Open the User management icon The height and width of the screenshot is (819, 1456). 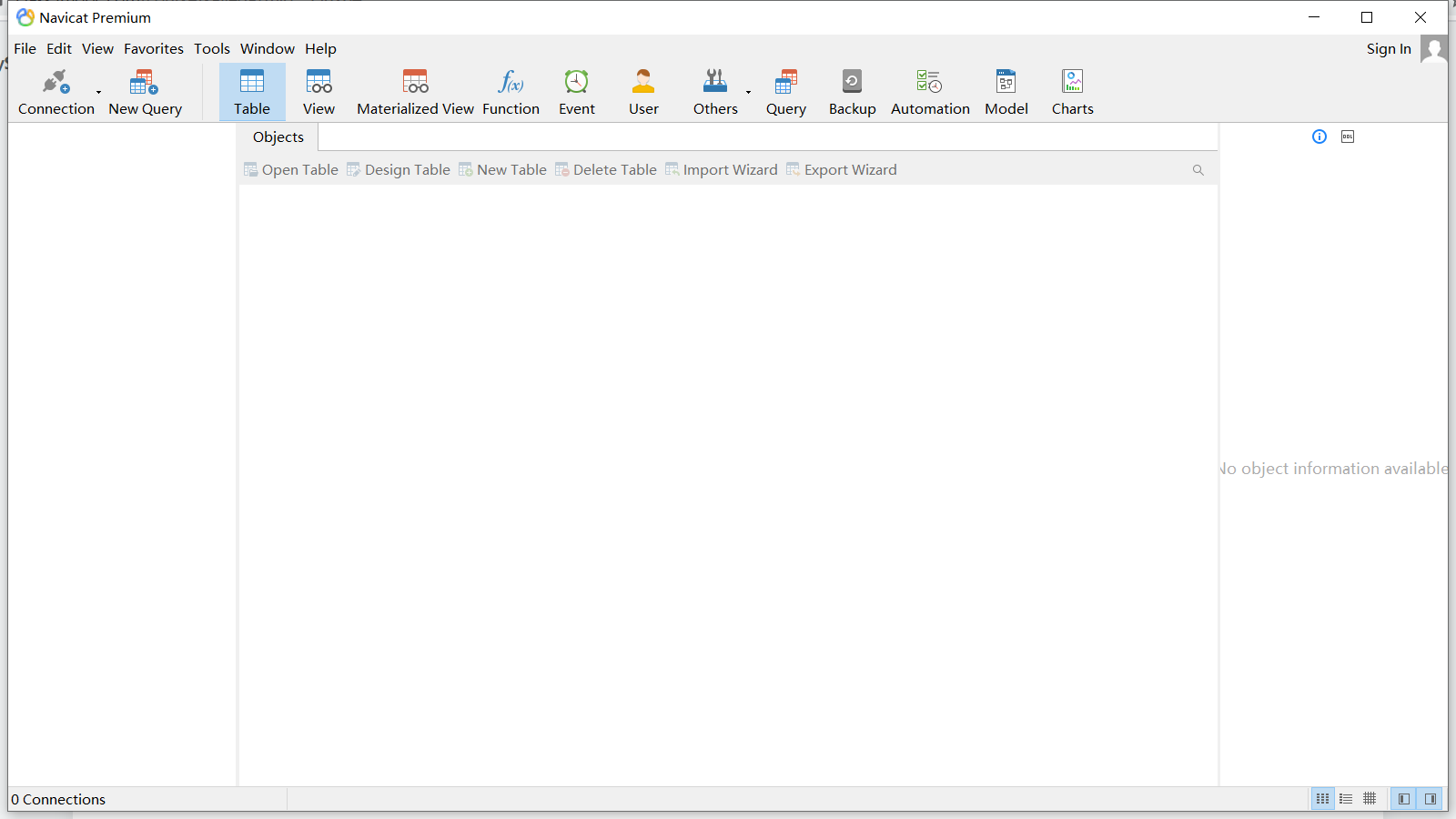tap(643, 92)
